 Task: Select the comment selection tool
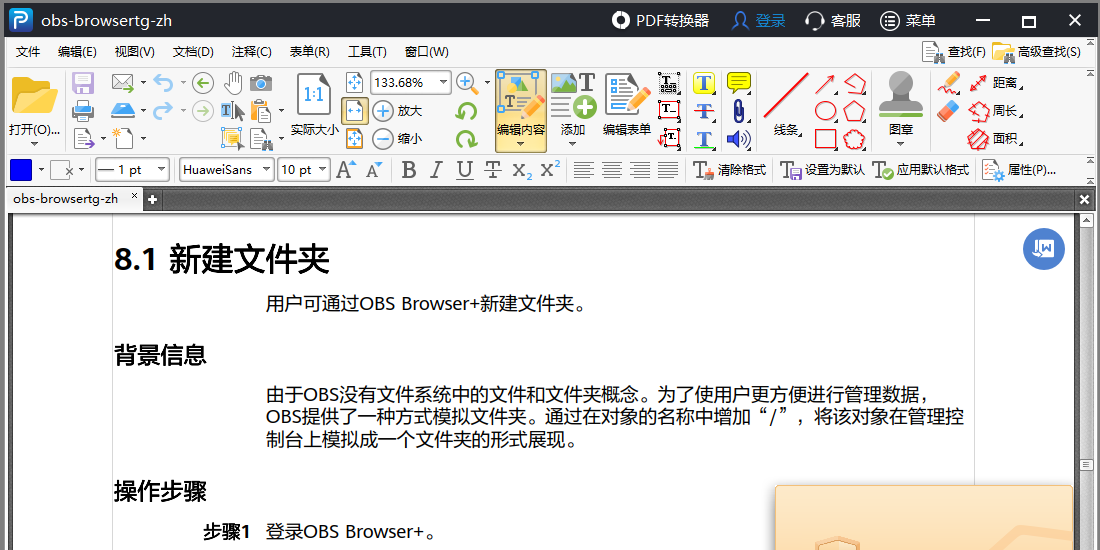point(232,138)
